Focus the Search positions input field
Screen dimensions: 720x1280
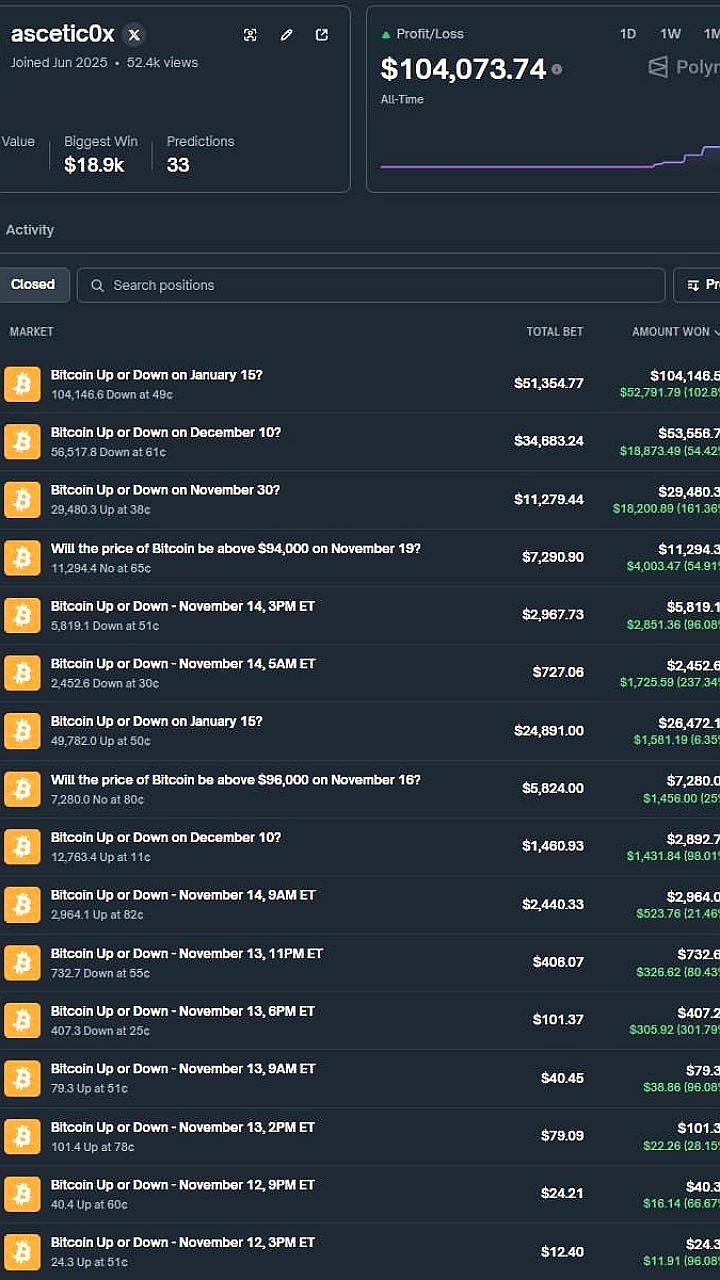click(380, 285)
